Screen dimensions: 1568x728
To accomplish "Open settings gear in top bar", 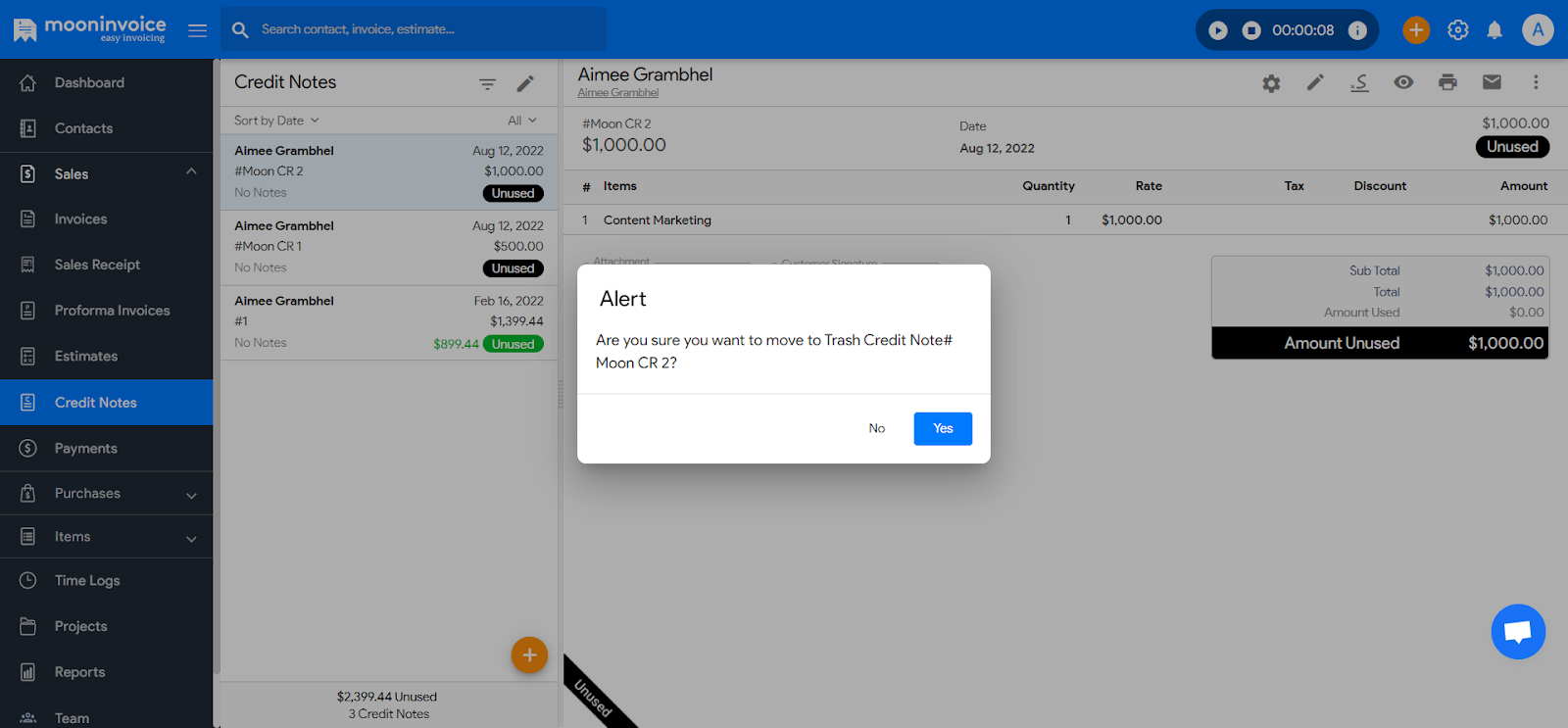I will pyautogui.click(x=1458, y=30).
